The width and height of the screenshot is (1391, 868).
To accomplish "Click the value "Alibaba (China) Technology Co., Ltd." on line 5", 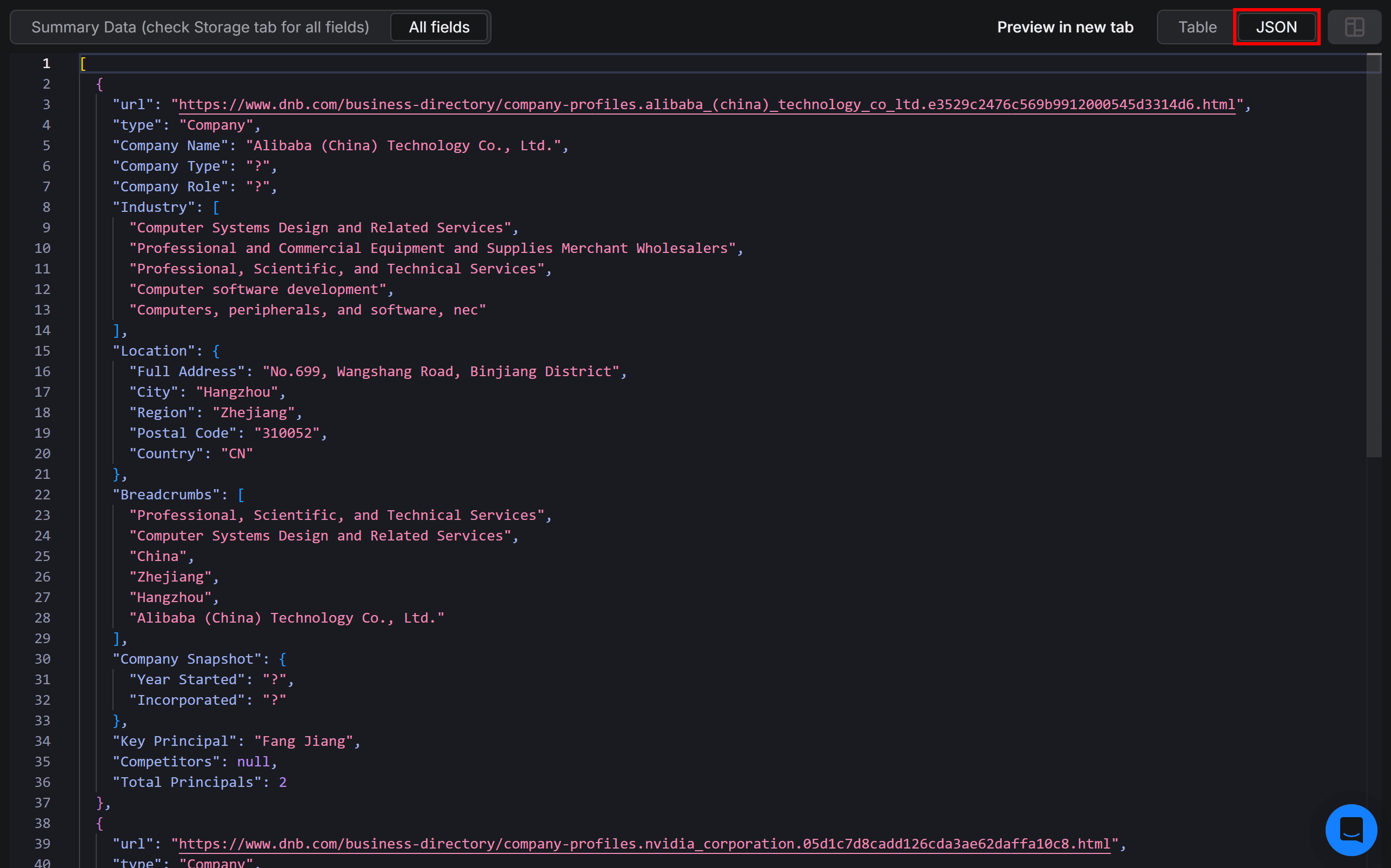I will coord(403,145).
